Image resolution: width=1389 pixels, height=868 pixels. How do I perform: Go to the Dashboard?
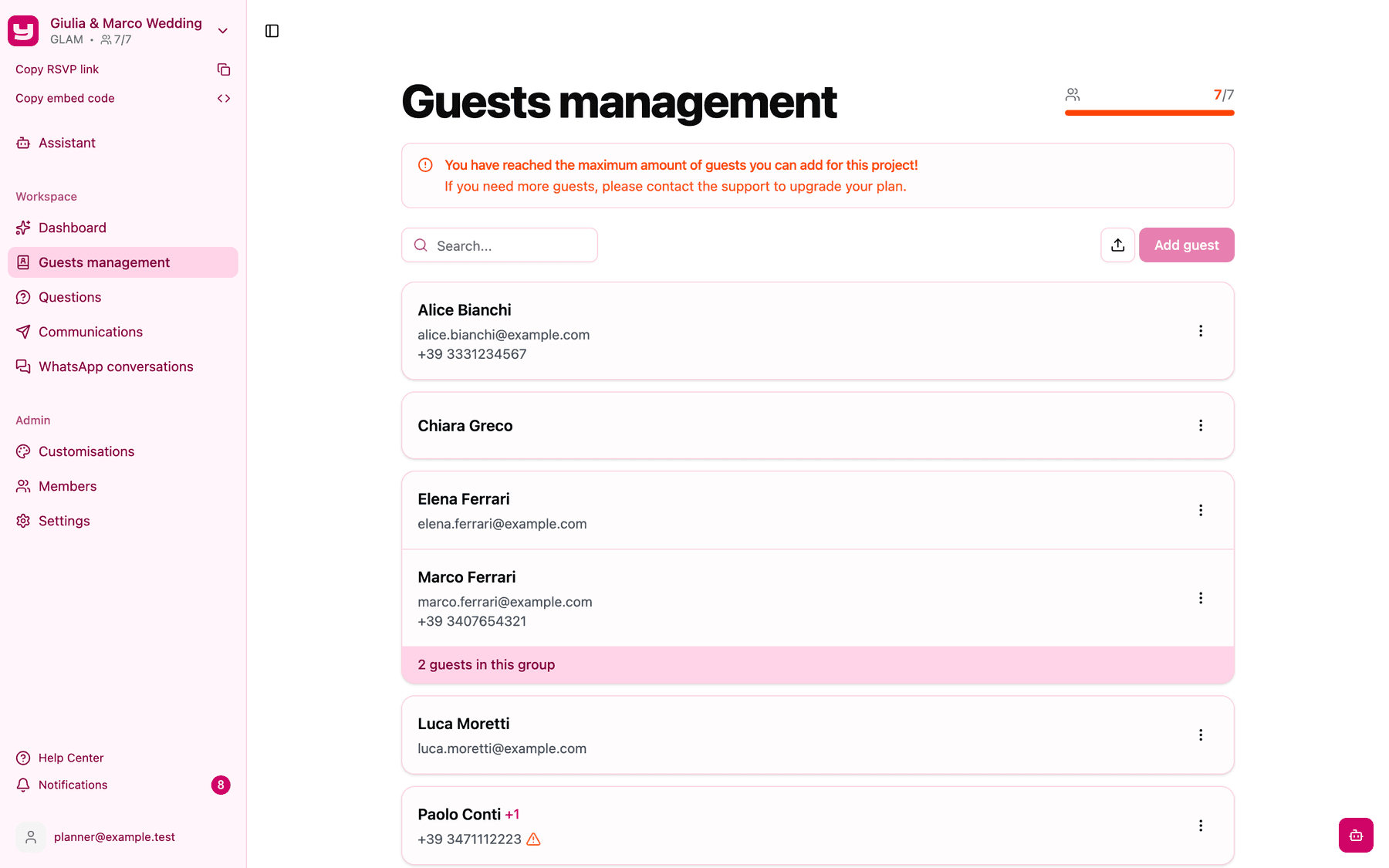click(x=123, y=228)
